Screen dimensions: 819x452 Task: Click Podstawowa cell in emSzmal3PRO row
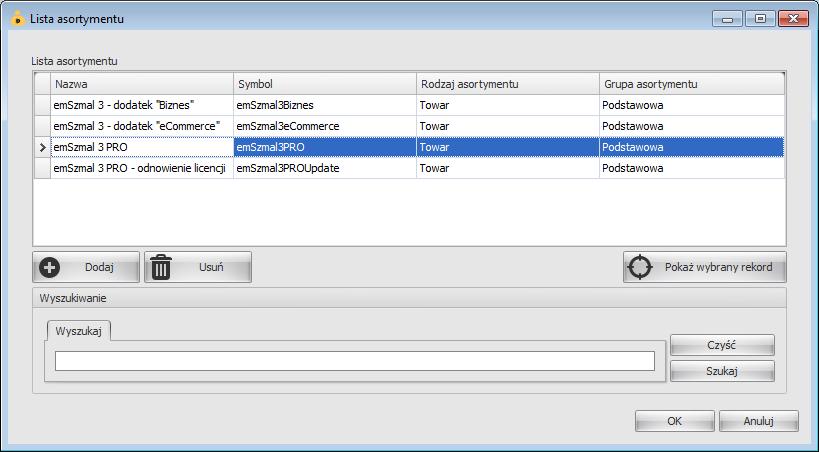click(692, 147)
